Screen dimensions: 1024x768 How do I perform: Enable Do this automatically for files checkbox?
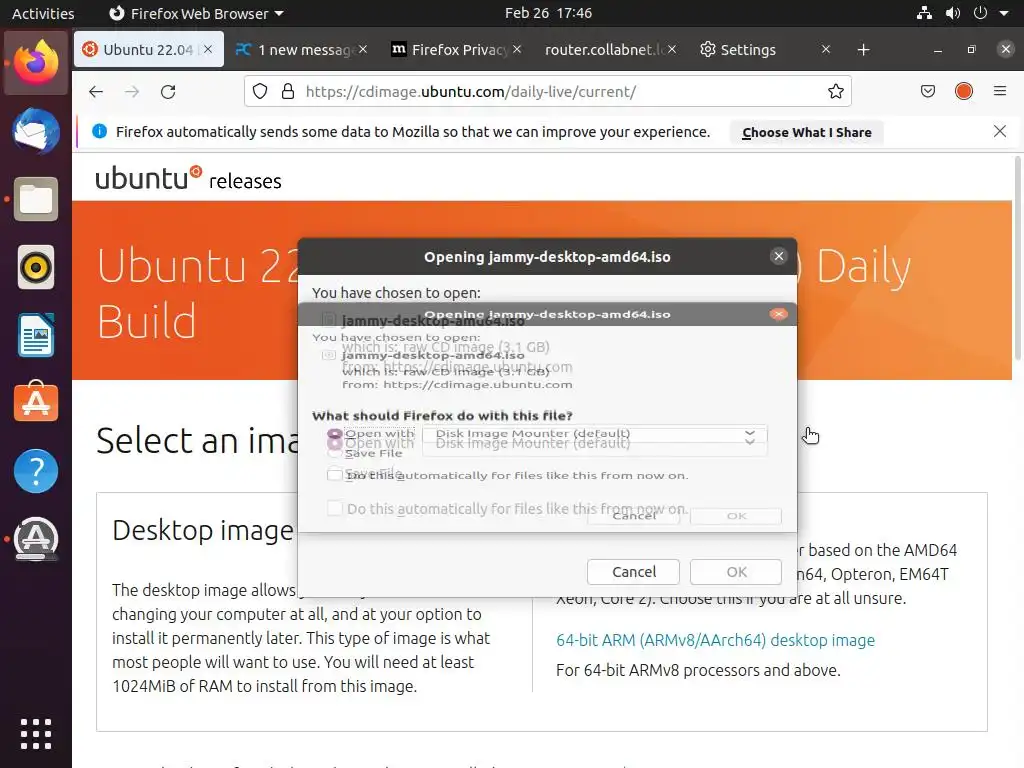(334, 508)
